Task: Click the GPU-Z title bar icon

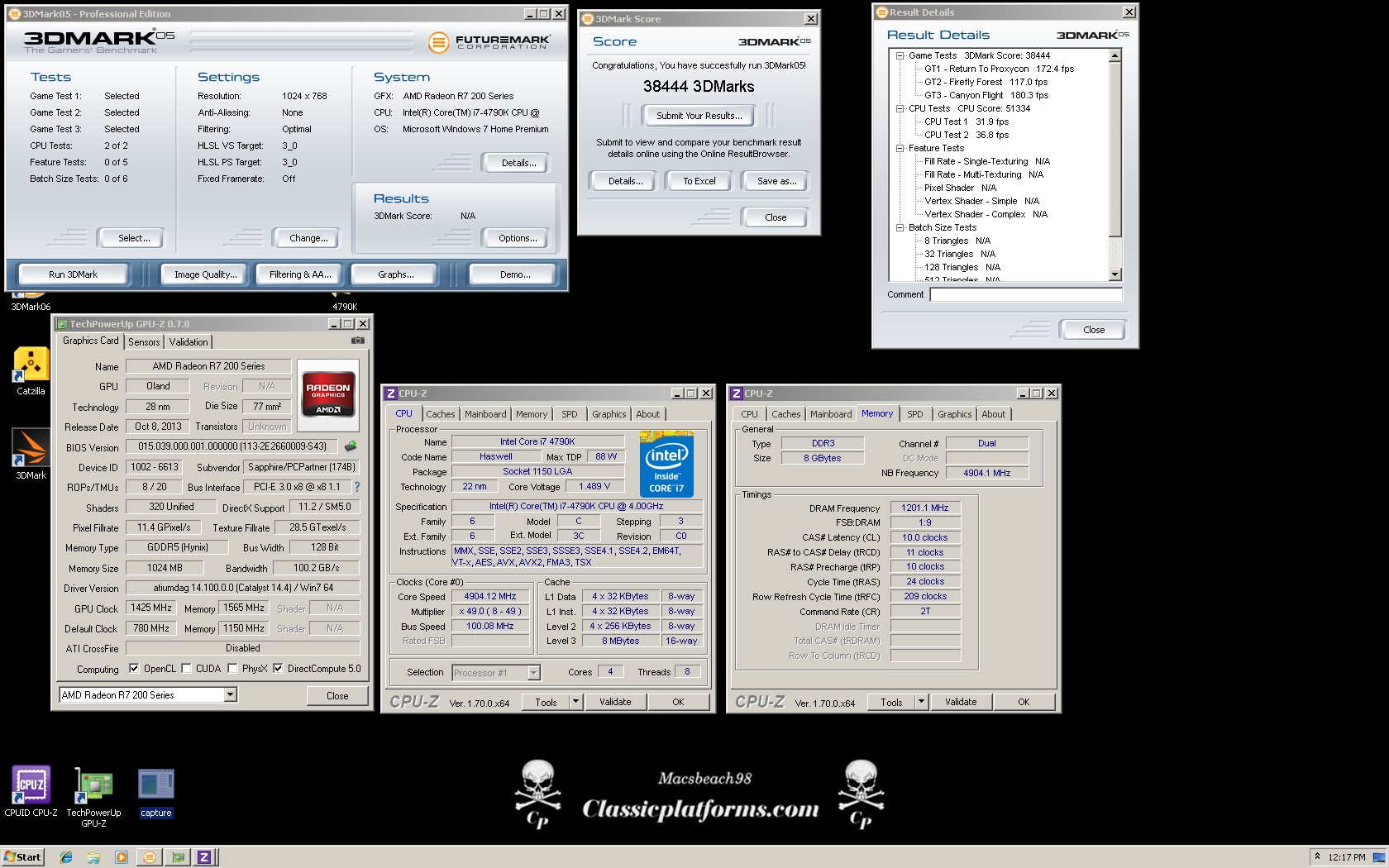Action: [x=62, y=324]
